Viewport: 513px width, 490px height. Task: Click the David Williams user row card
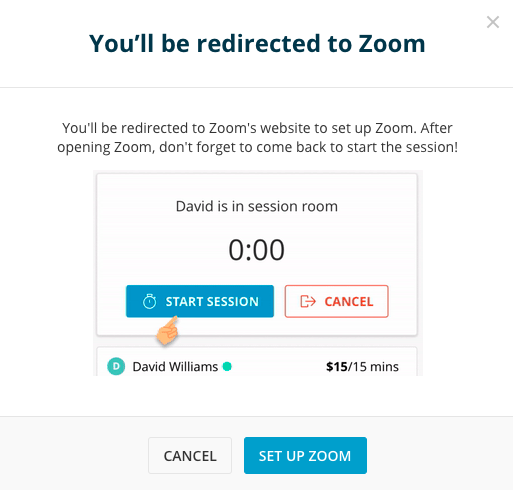click(x=257, y=362)
